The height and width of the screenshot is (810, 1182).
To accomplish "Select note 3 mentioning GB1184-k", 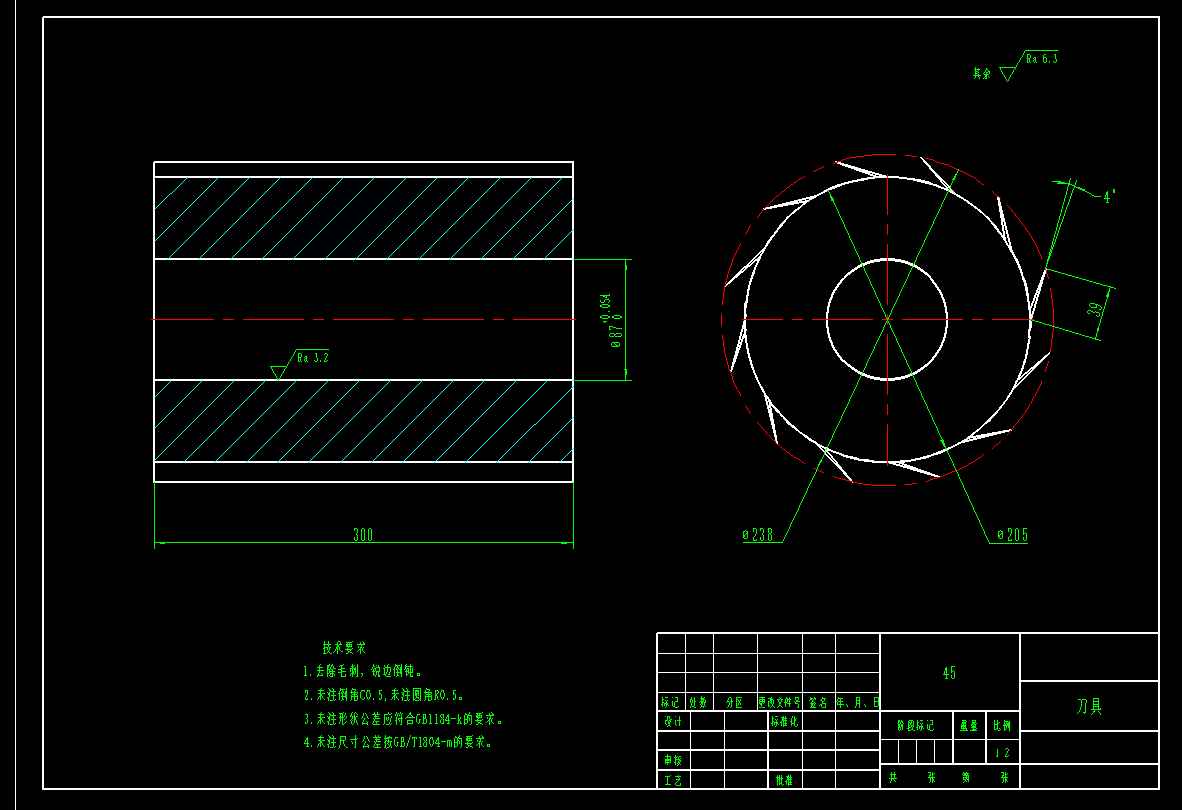I will [x=403, y=719].
